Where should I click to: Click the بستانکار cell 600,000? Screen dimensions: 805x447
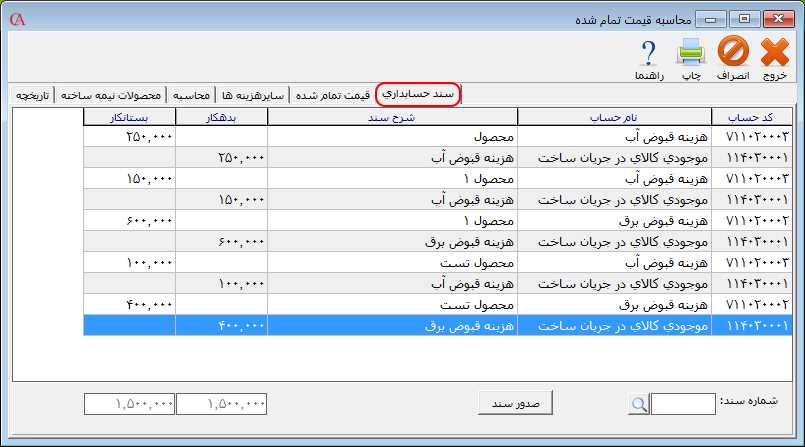pyautogui.click(x=129, y=221)
